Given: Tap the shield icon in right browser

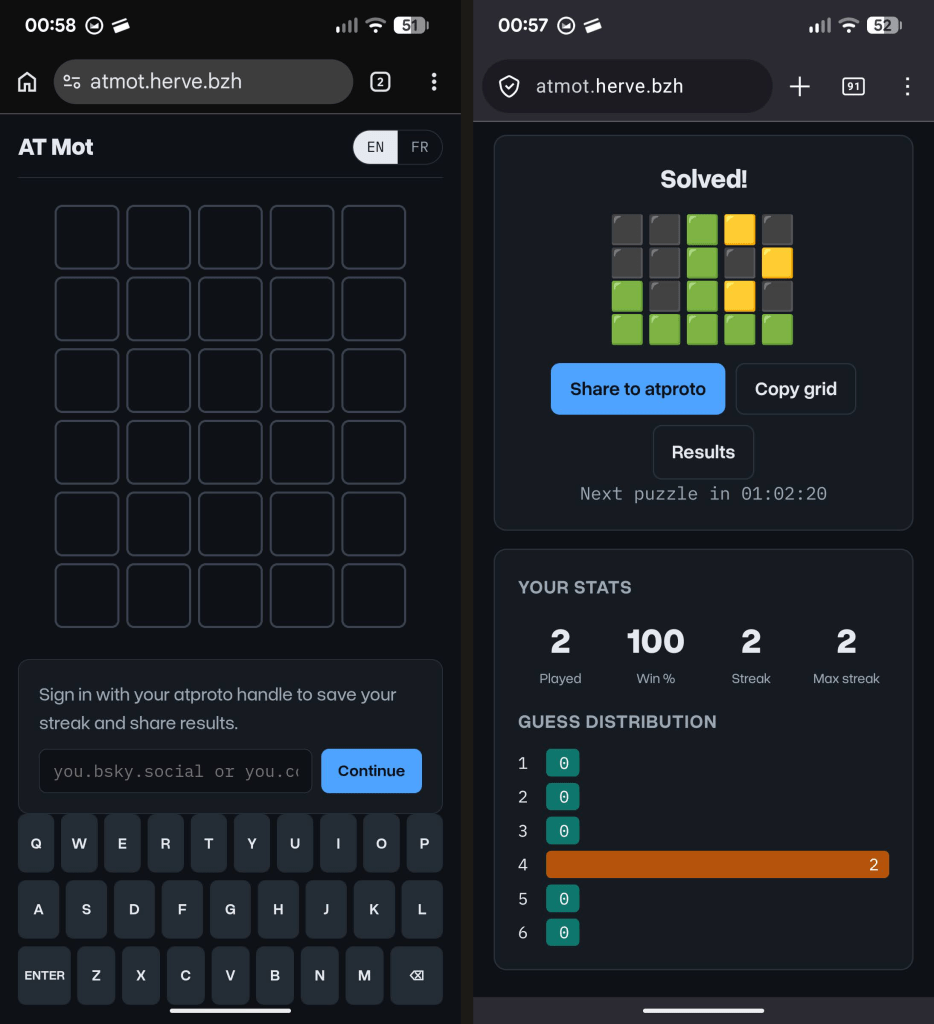Looking at the screenshot, I should (509, 86).
